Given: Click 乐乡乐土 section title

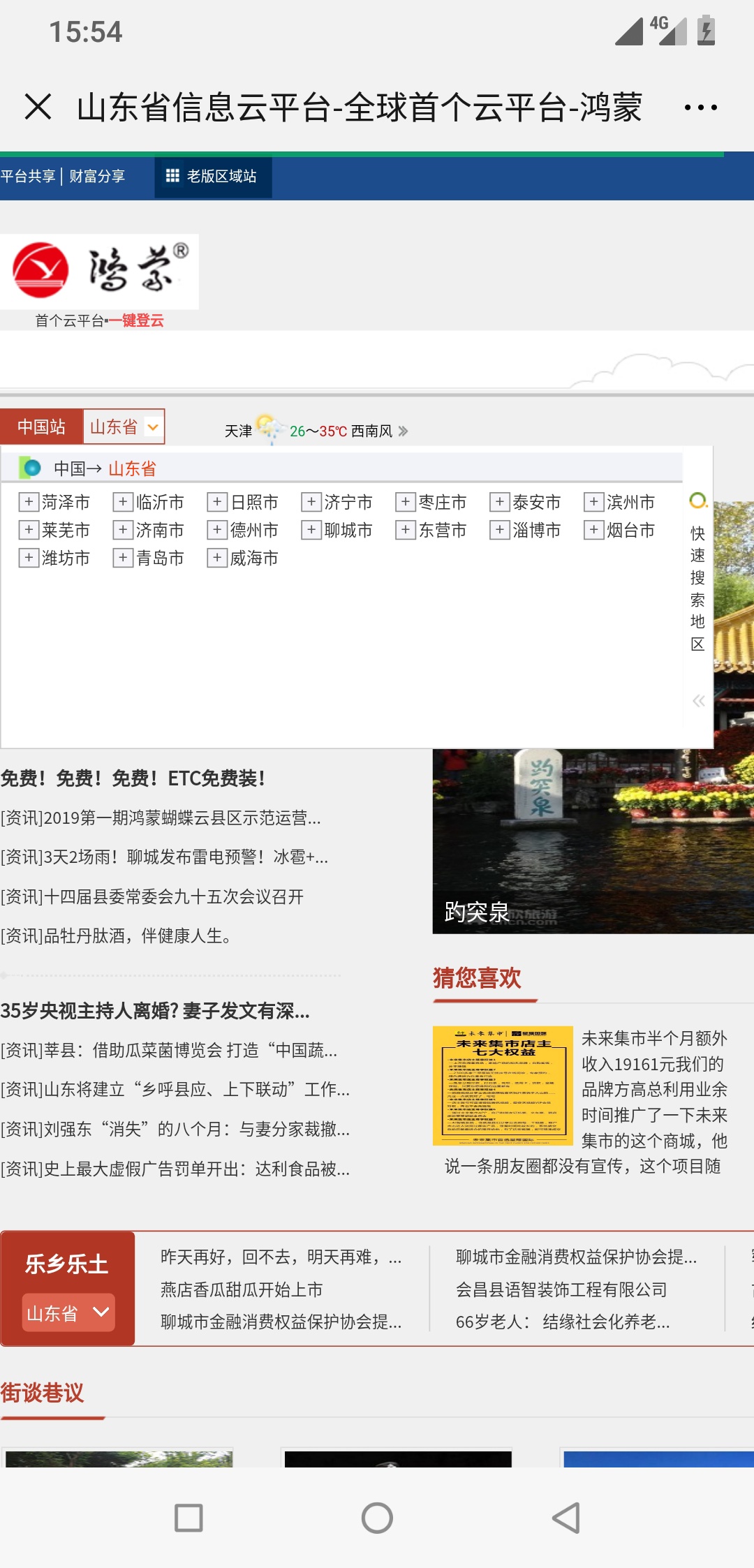Looking at the screenshot, I should tap(67, 1264).
